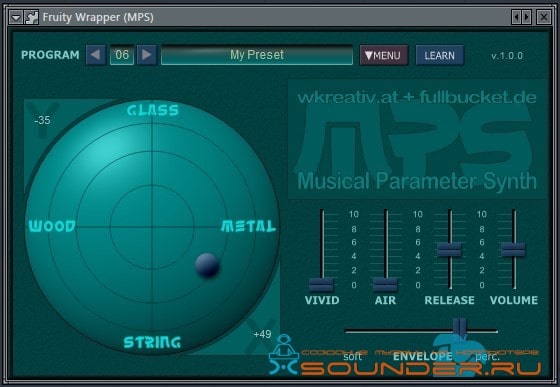Click the My Preset name display
This screenshot has height=387, width=560.
tap(257, 55)
